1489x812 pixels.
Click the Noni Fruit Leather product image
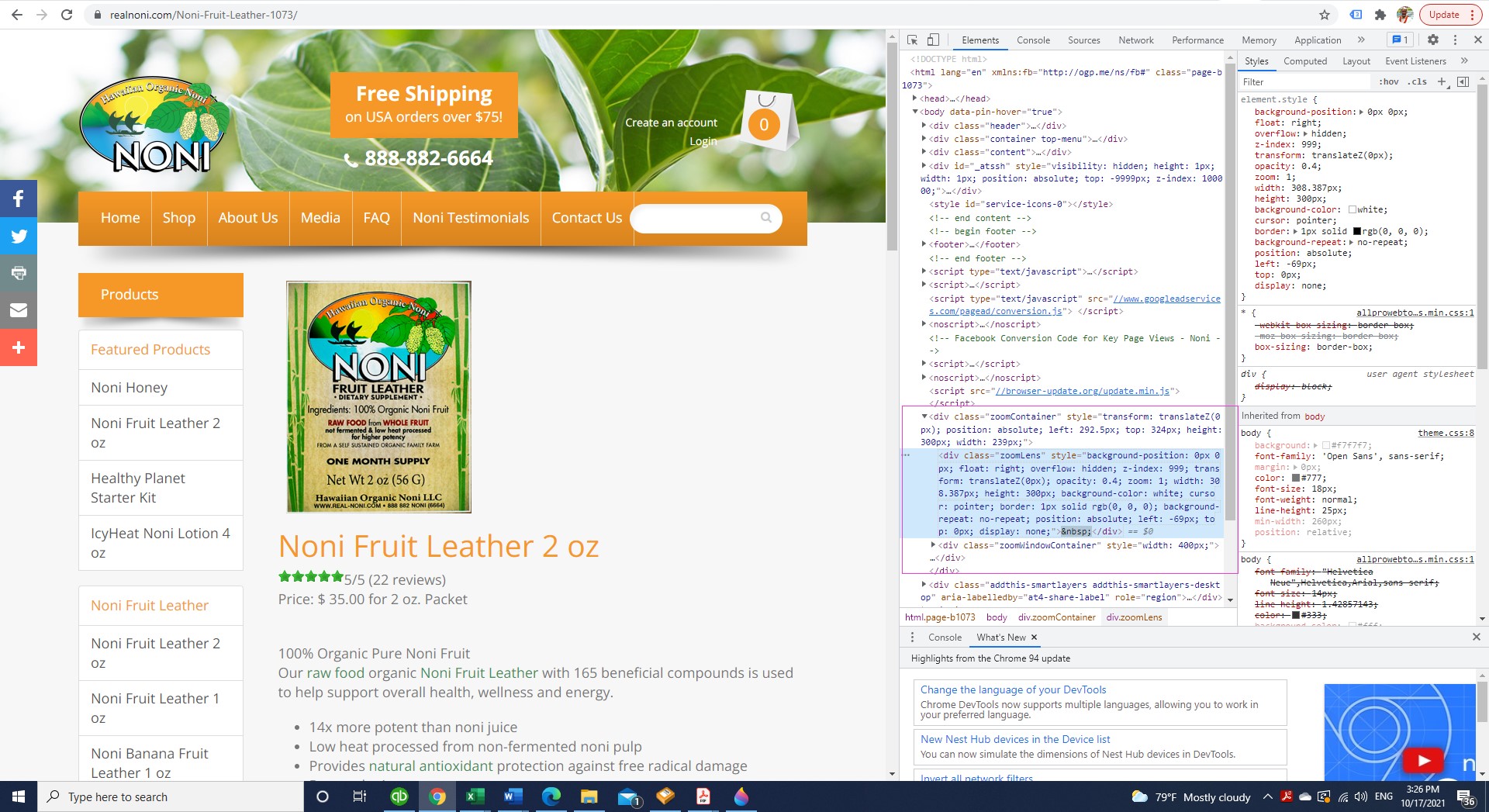[x=378, y=396]
